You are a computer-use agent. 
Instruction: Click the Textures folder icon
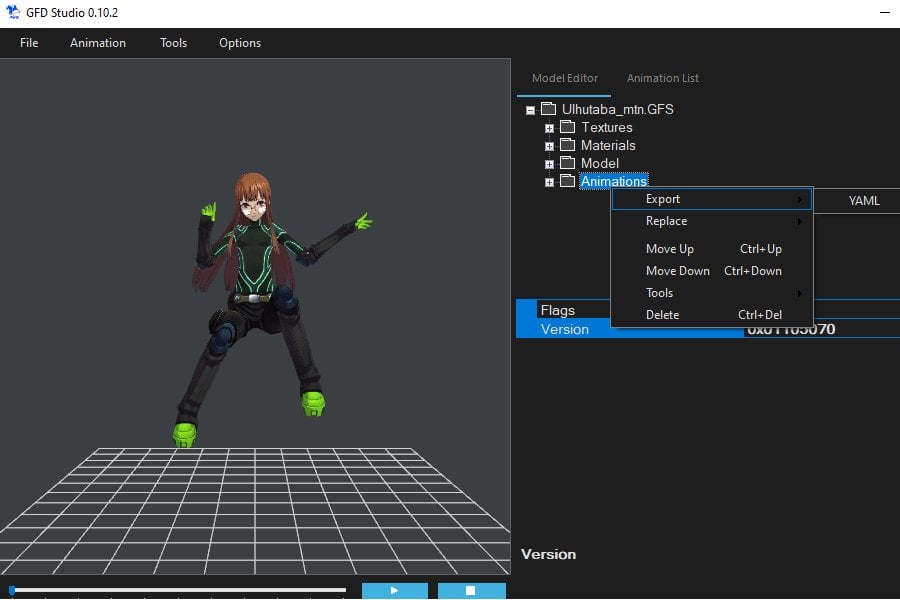pos(568,126)
